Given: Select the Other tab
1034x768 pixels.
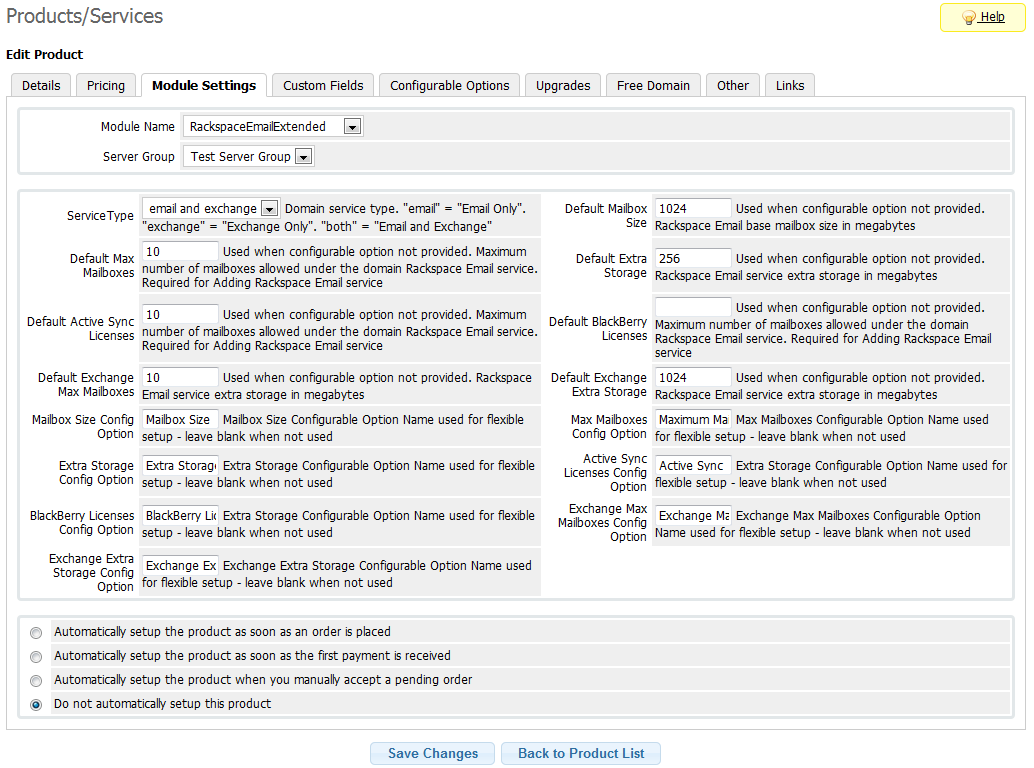Looking at the screenshot, I should pos(733,85).
